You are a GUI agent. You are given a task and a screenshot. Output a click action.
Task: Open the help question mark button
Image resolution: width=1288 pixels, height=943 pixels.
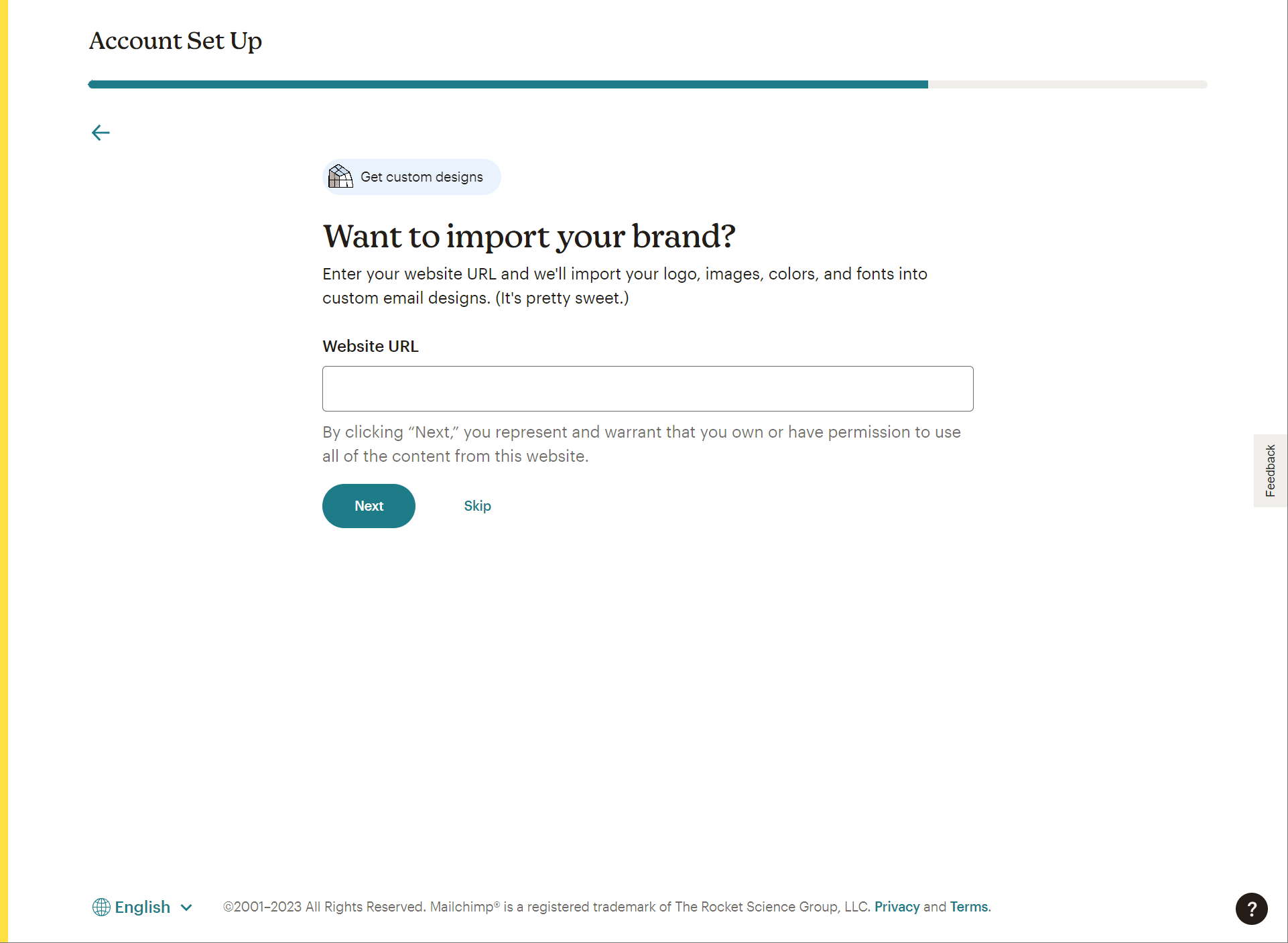[1251, 909]
